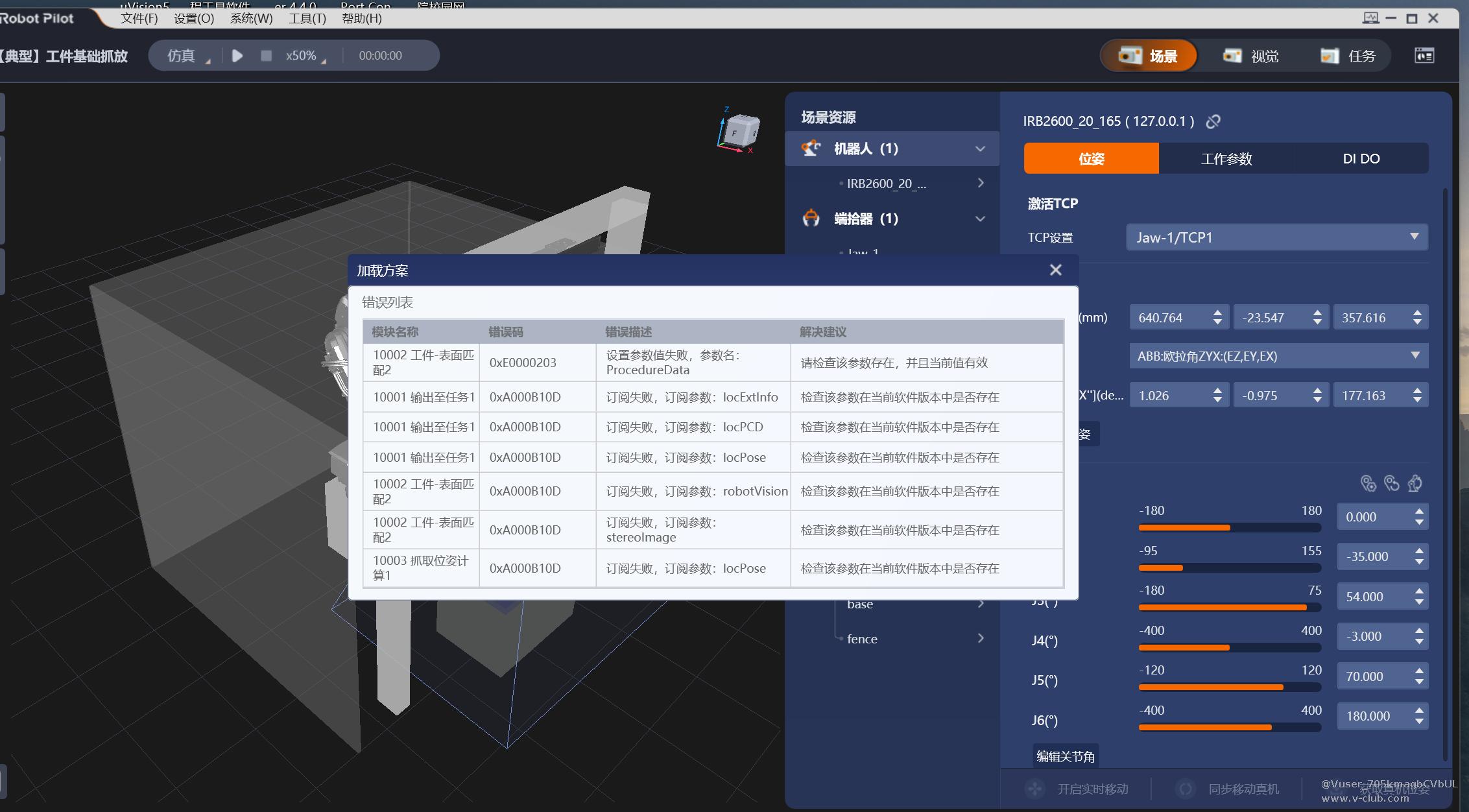
Task: Open the TCP设置 Jaw-1/TCP1 dropdown
Action: pos(1276,237)
